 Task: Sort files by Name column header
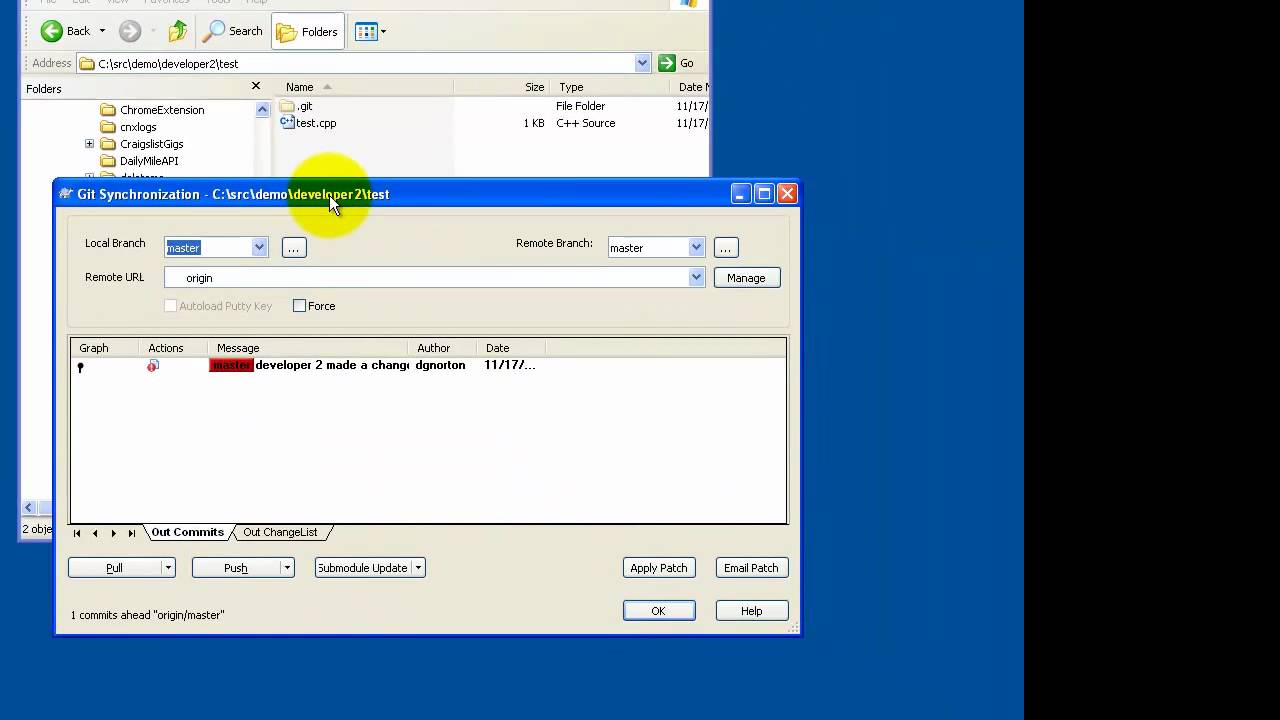pyautogui.click(x=363, y=87)
